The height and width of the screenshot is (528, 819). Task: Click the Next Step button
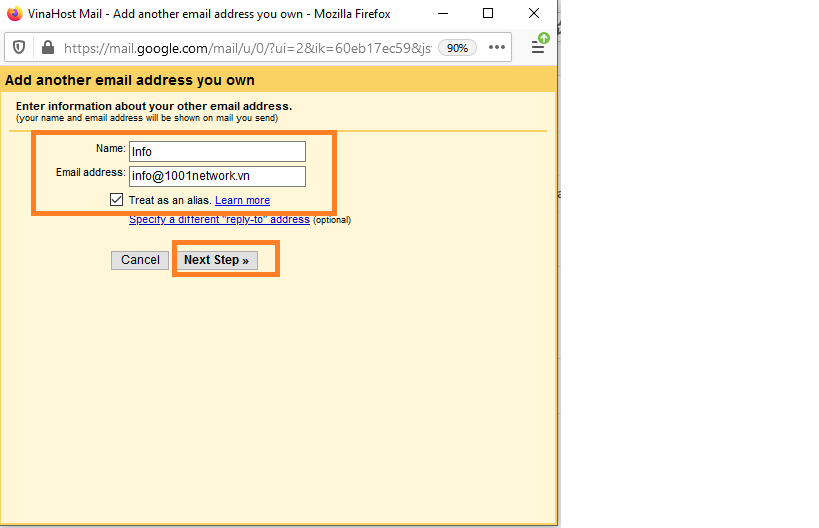click(x=216, y=260)
